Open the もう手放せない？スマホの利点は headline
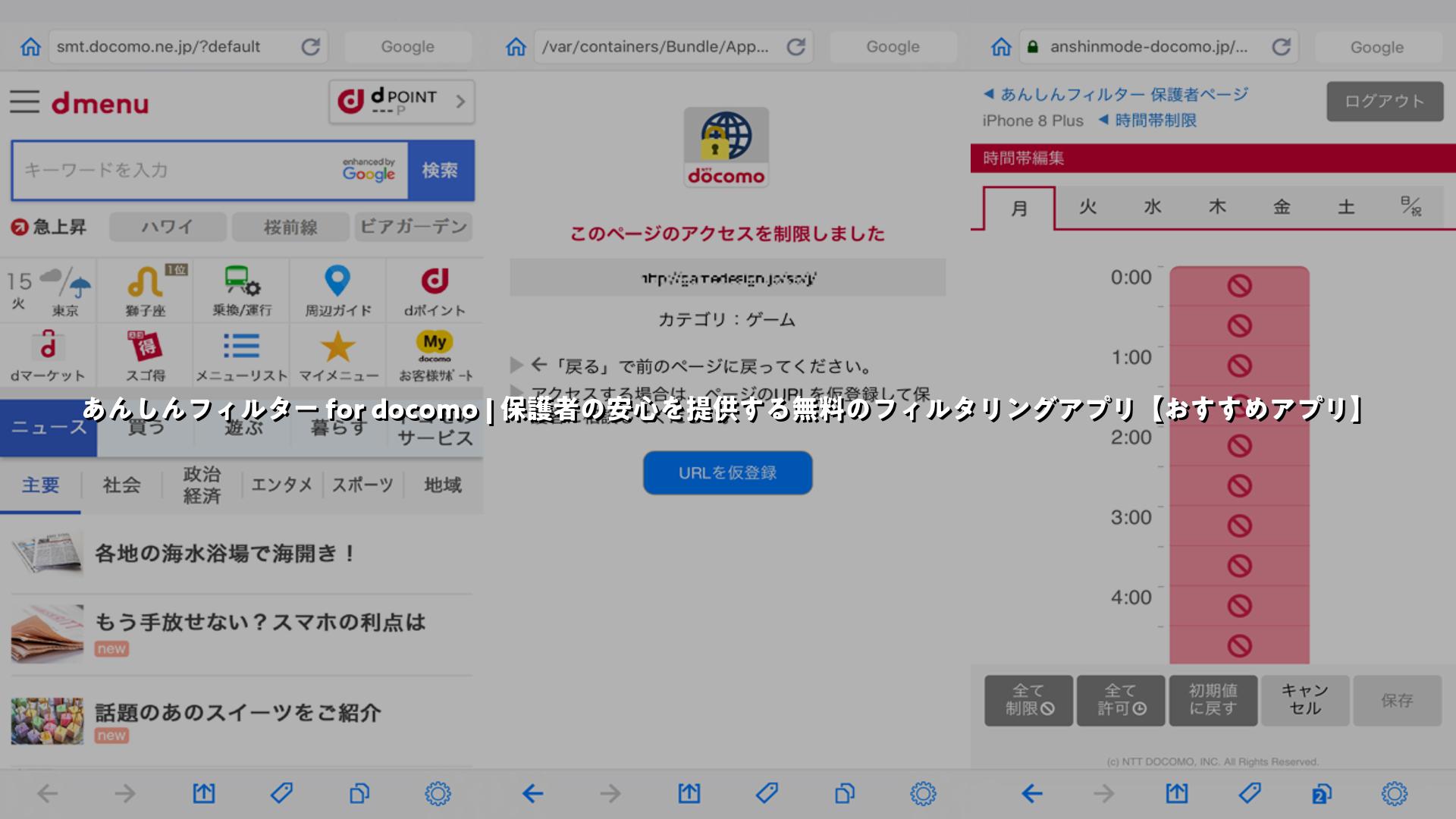 pos(260,623)
